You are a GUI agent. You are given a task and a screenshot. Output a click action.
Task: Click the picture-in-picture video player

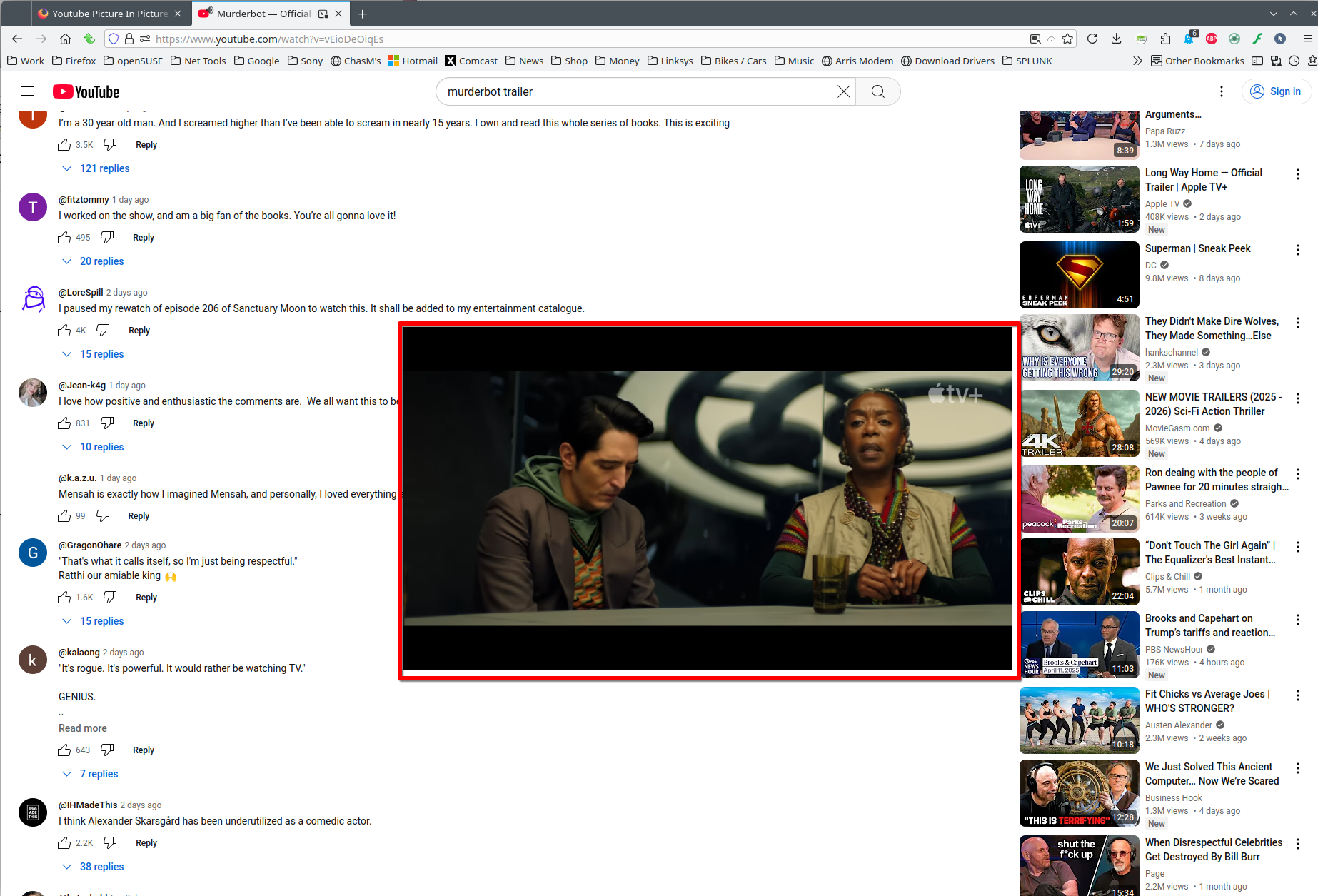click(708, 498)
